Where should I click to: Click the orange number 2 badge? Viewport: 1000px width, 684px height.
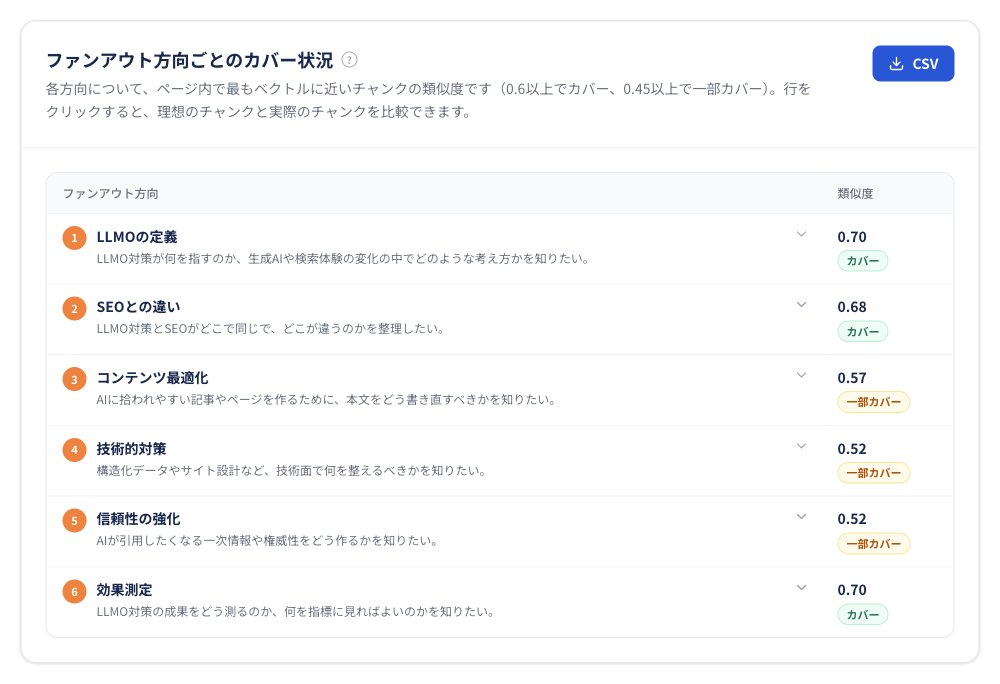tap(75, 309)
